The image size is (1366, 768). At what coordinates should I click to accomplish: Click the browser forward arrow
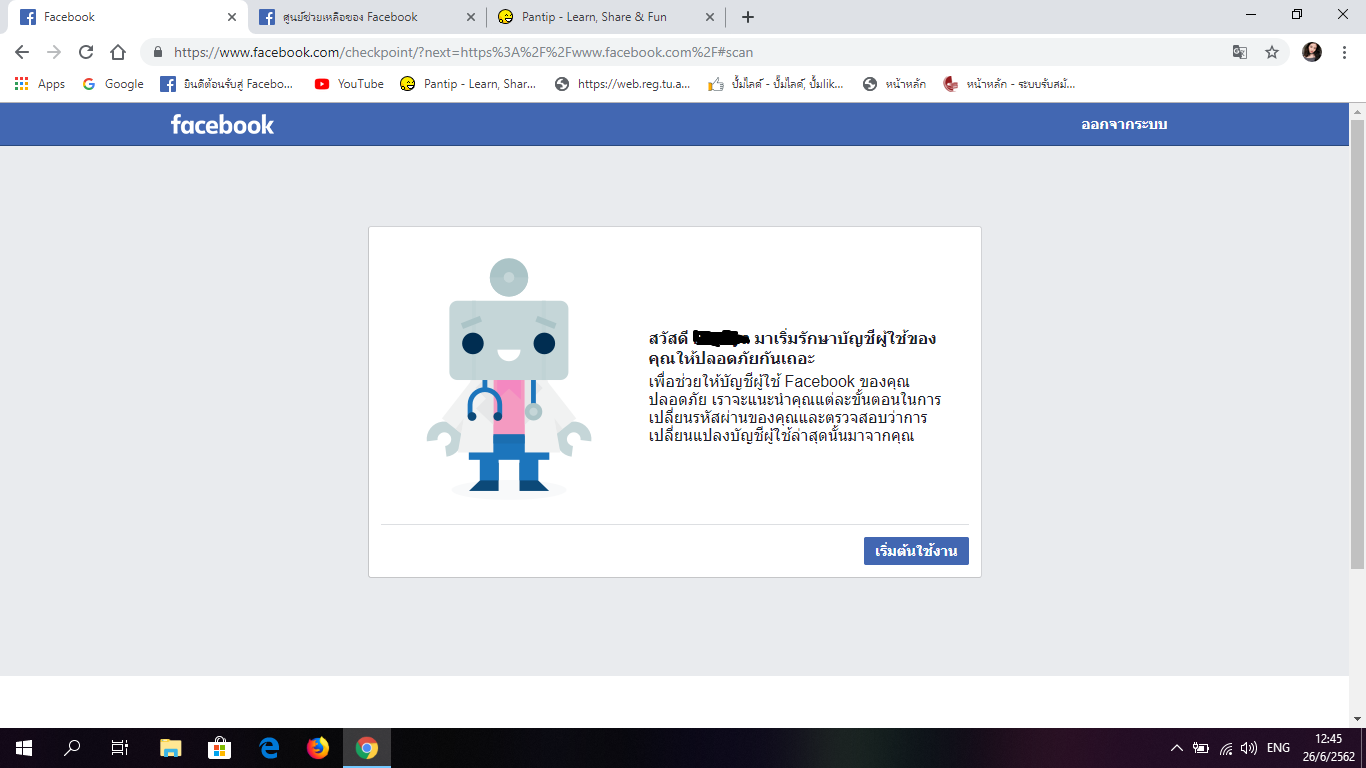[x=54, y=52]
